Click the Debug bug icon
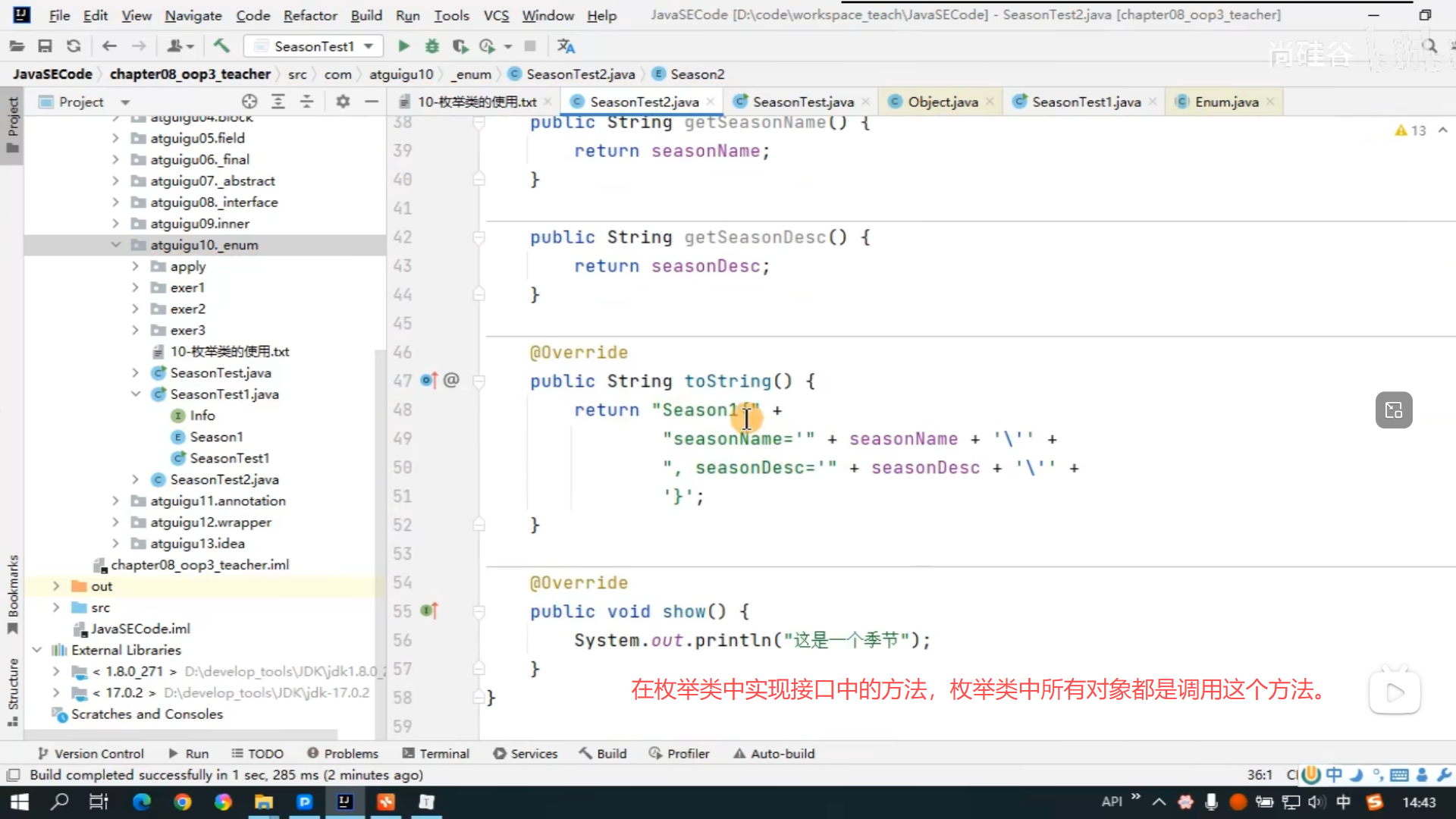This screenshot has width=1456, height=819. coord(431,46)
